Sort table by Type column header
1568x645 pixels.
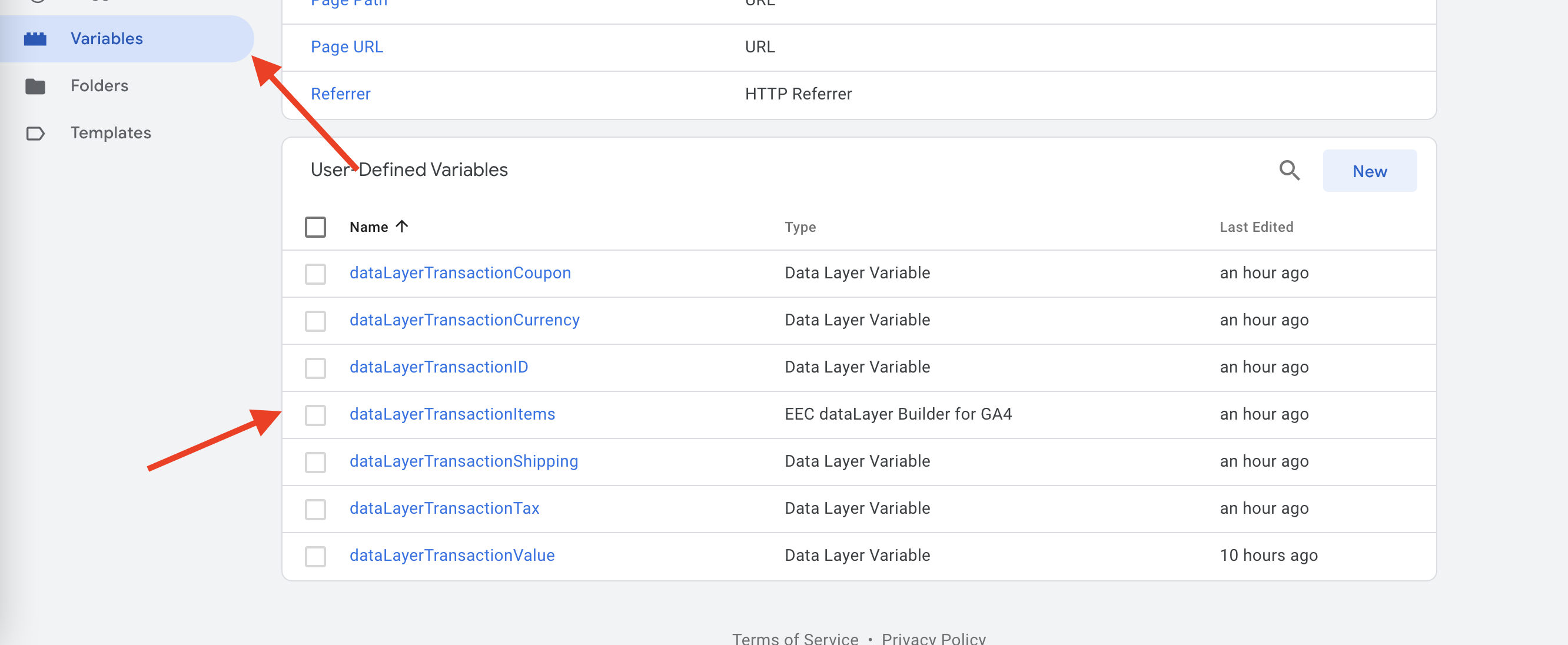point(799,227)
